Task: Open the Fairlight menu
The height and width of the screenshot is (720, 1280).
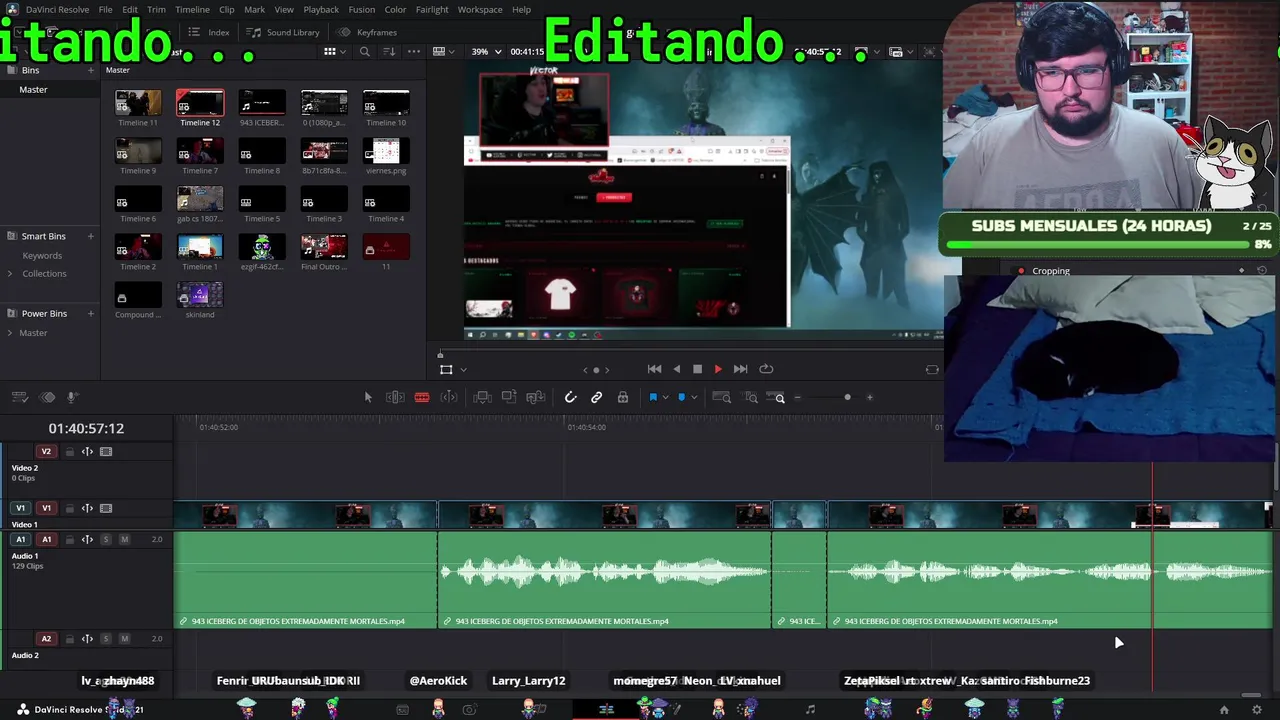Action: [432, 9]
